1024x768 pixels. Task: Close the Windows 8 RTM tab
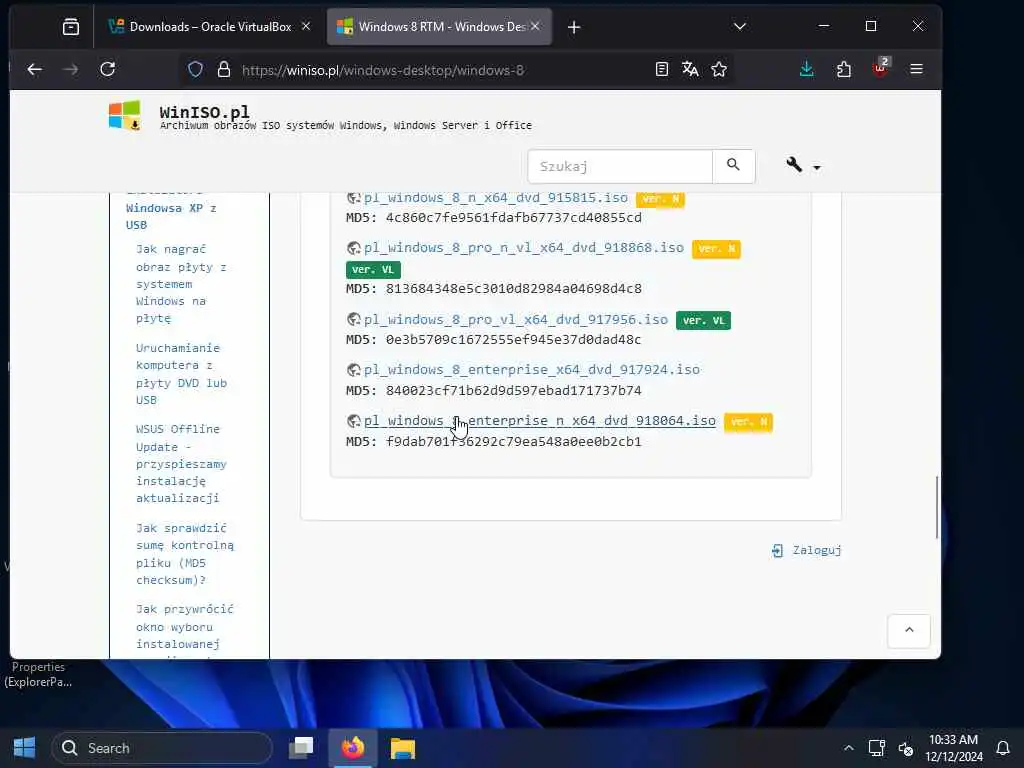(535, 27)
